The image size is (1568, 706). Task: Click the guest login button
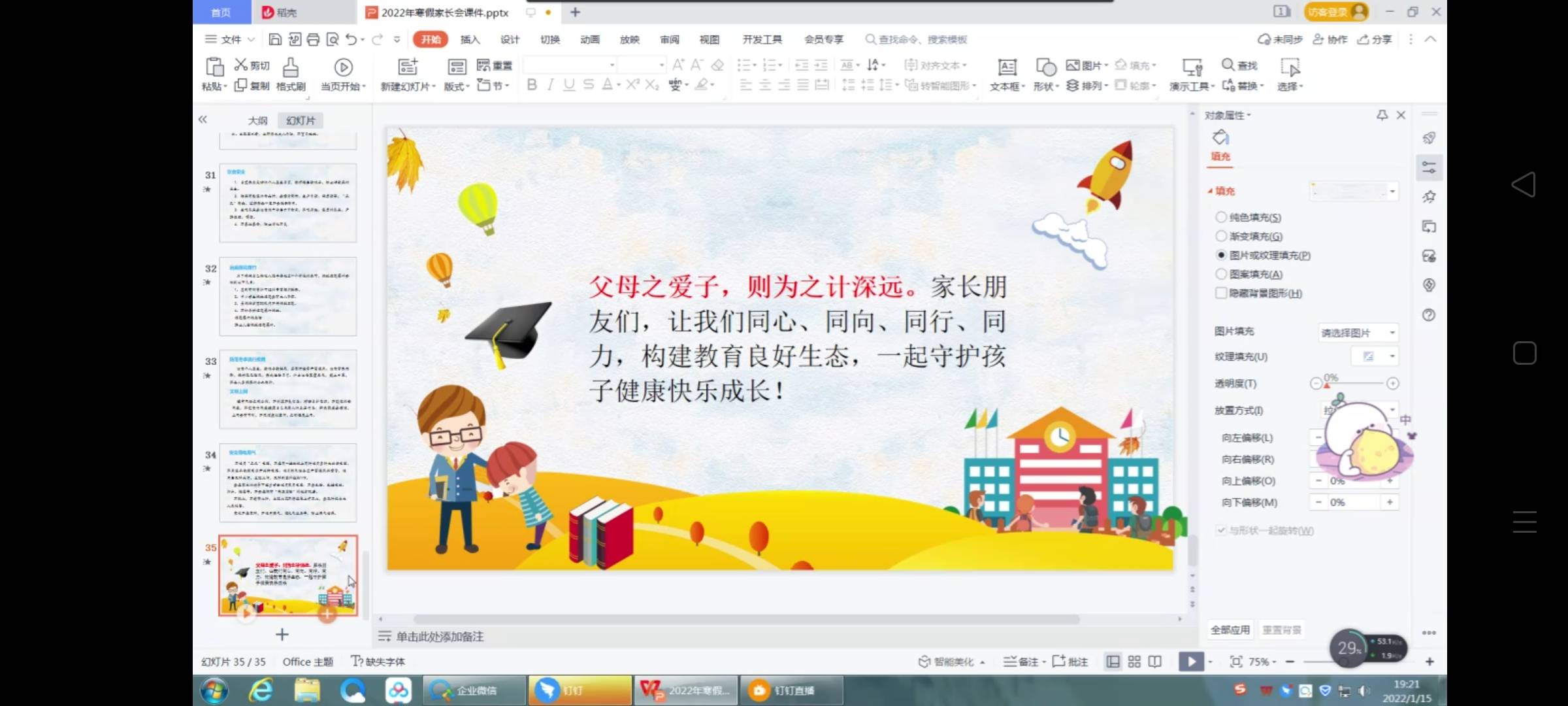[1336, 12]
